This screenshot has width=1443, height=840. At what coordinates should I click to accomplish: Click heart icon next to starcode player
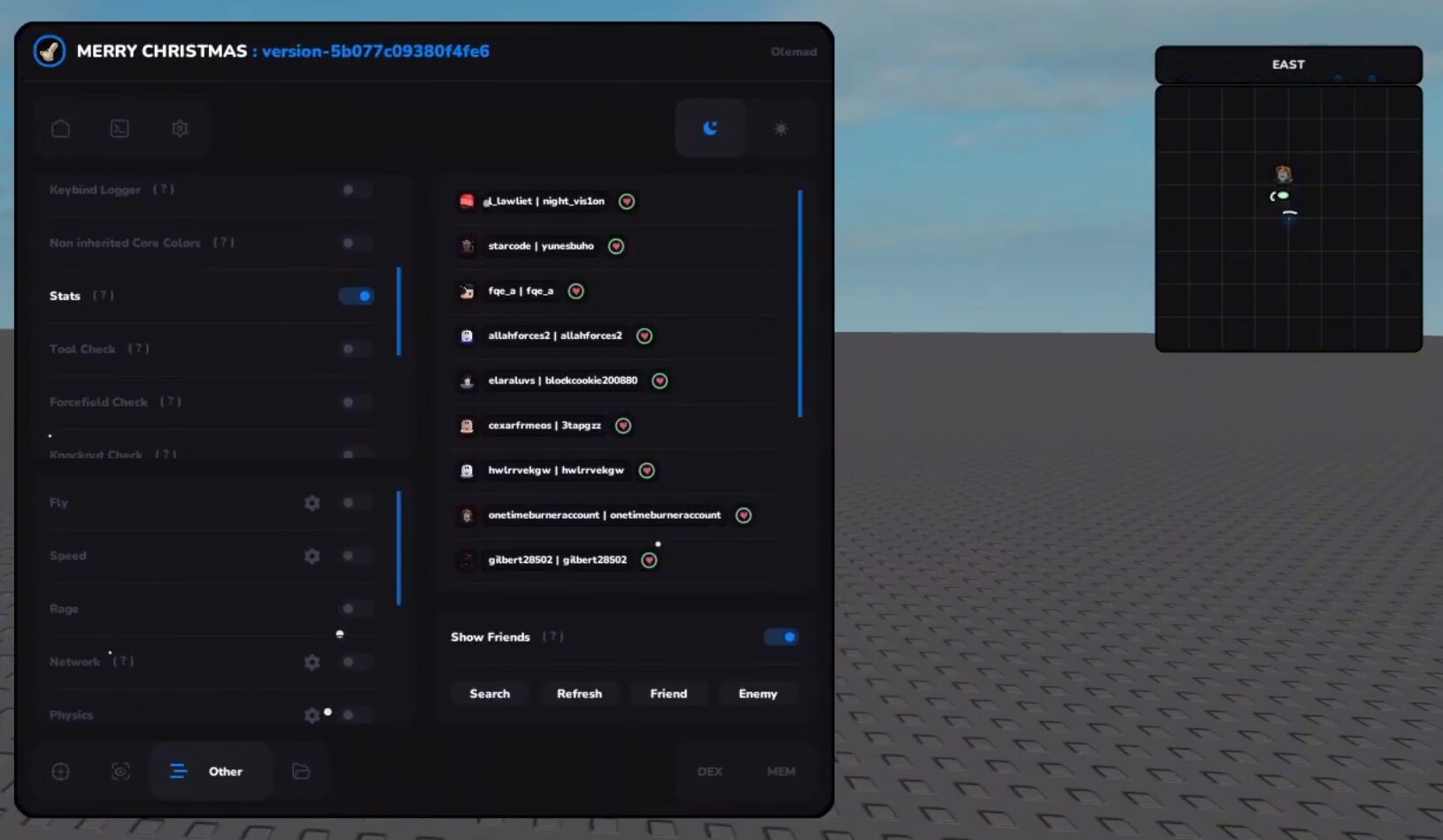click(616, 246)
